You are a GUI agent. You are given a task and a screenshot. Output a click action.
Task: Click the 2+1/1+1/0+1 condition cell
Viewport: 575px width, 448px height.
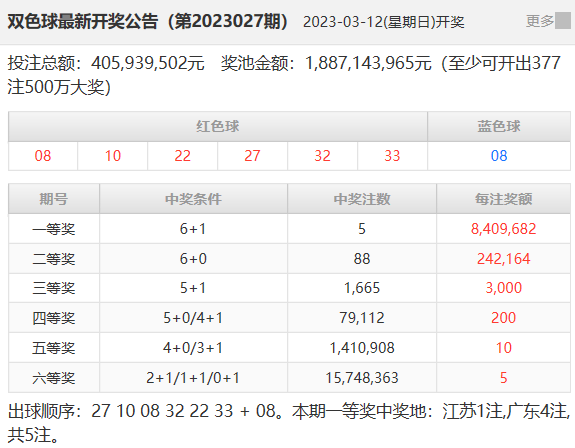[x=193, y=378]
